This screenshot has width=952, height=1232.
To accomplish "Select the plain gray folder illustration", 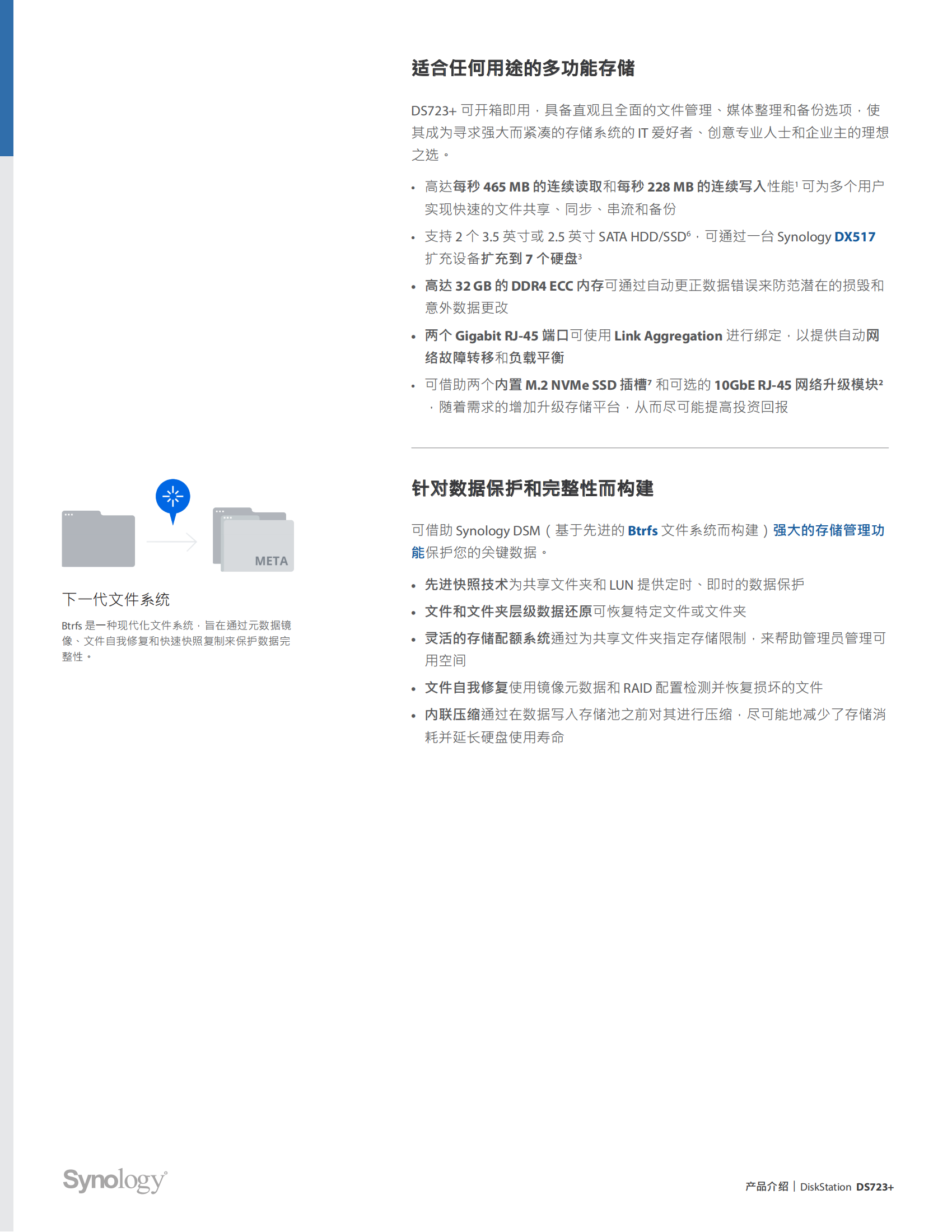I will tap(98, 539).
